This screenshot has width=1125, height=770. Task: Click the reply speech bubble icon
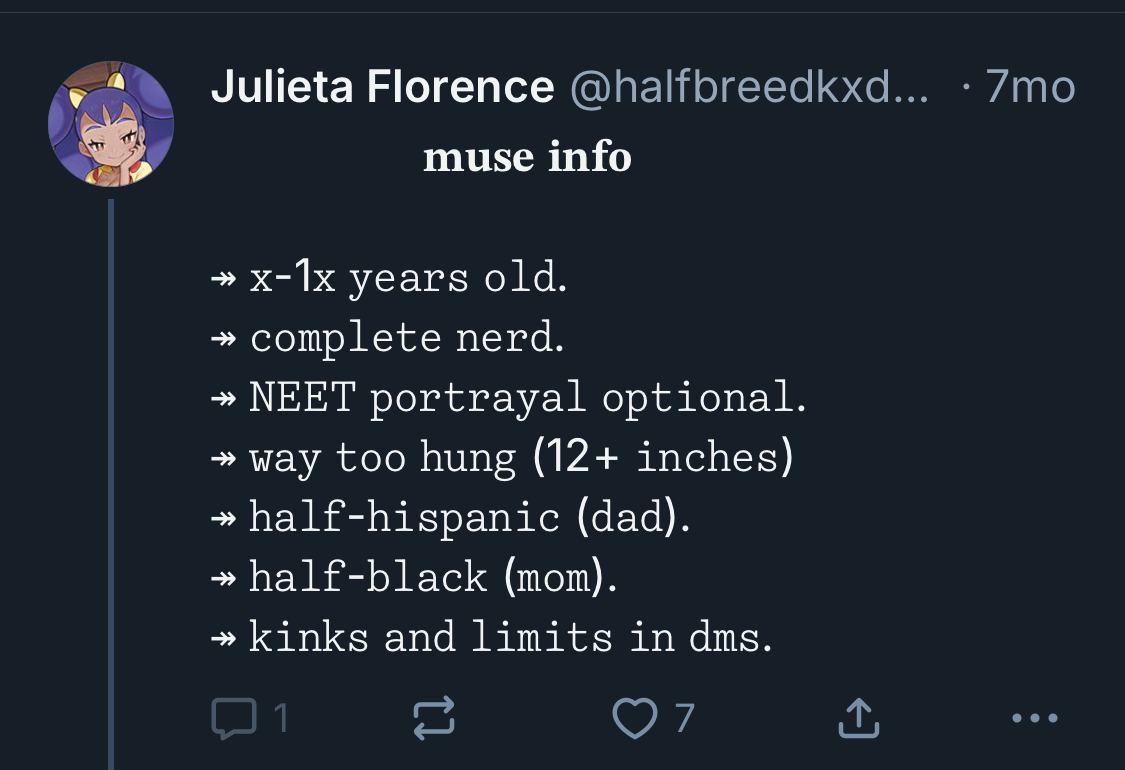235,718
